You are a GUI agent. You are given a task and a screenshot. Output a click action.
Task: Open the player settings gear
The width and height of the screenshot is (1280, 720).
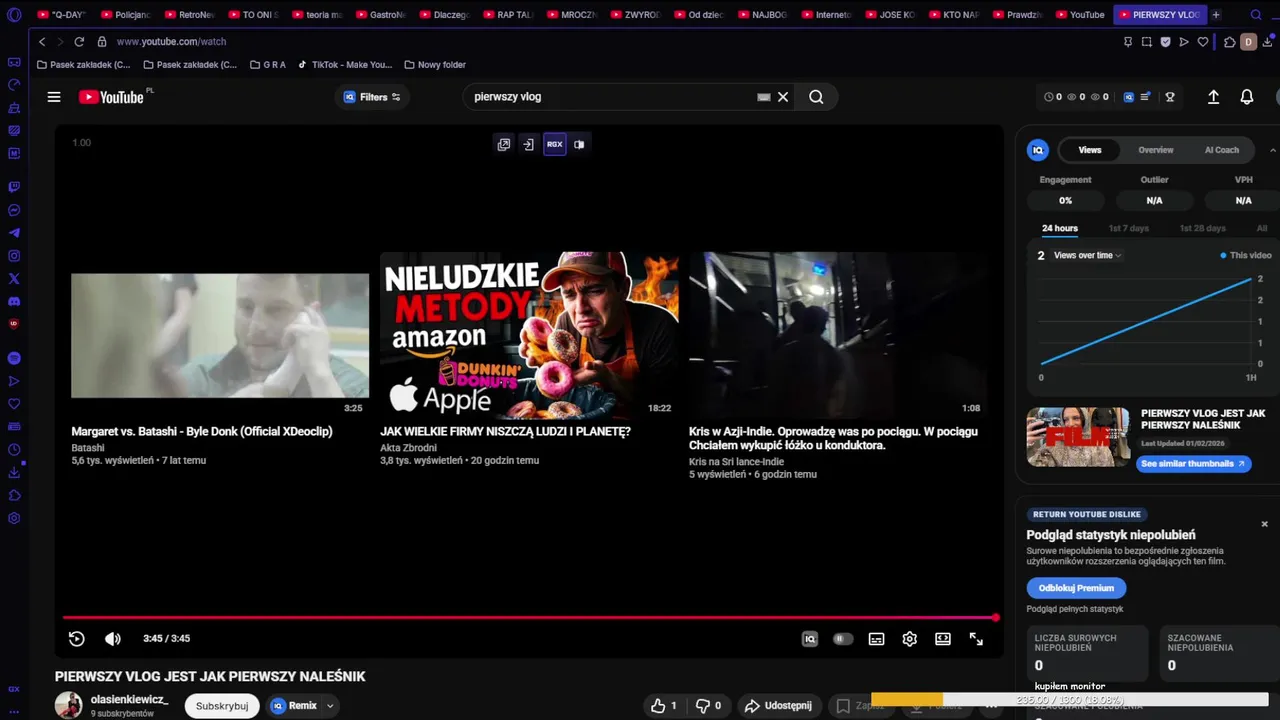tap(909, 639)
